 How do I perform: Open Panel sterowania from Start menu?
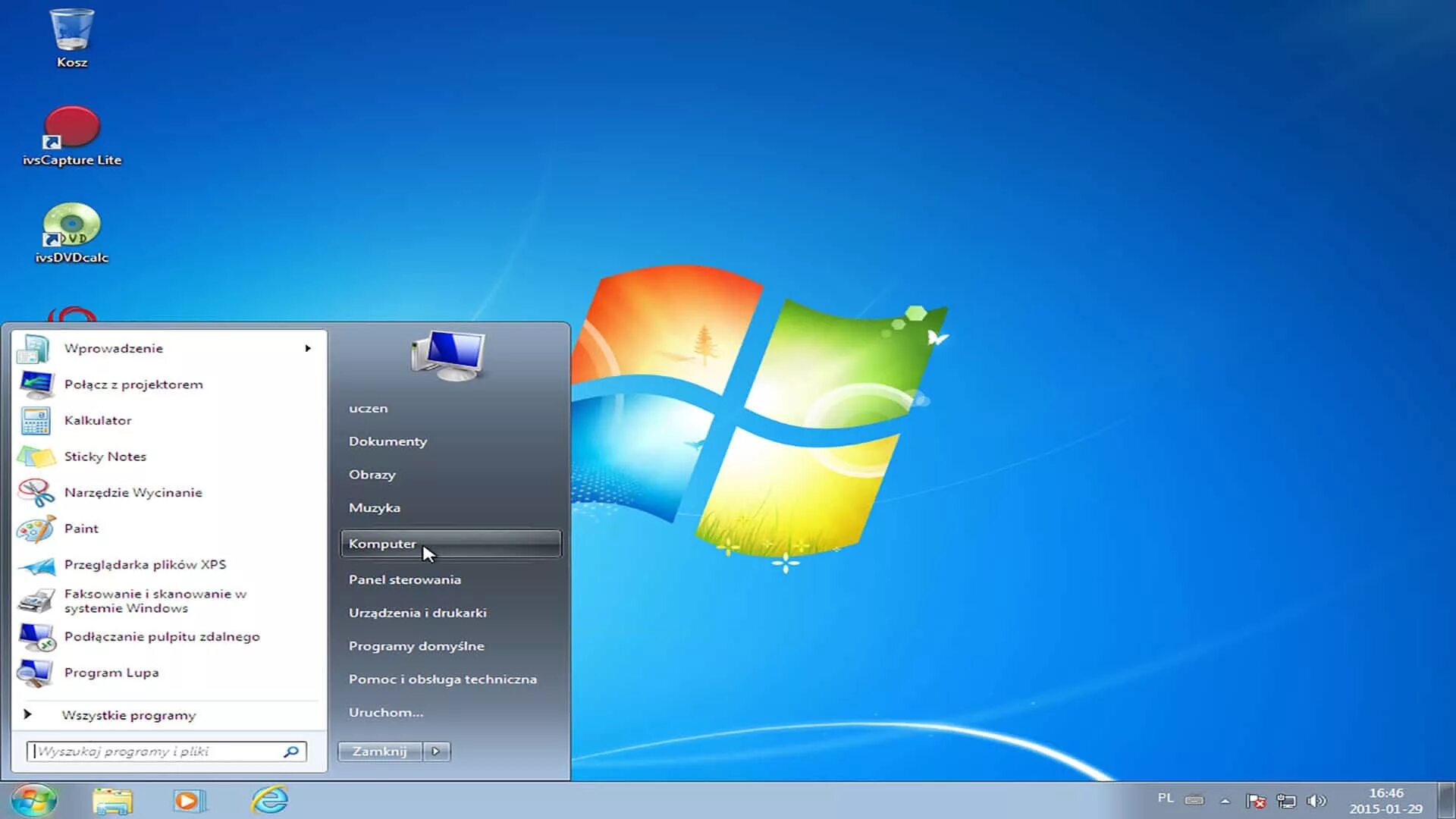[404, 579]
